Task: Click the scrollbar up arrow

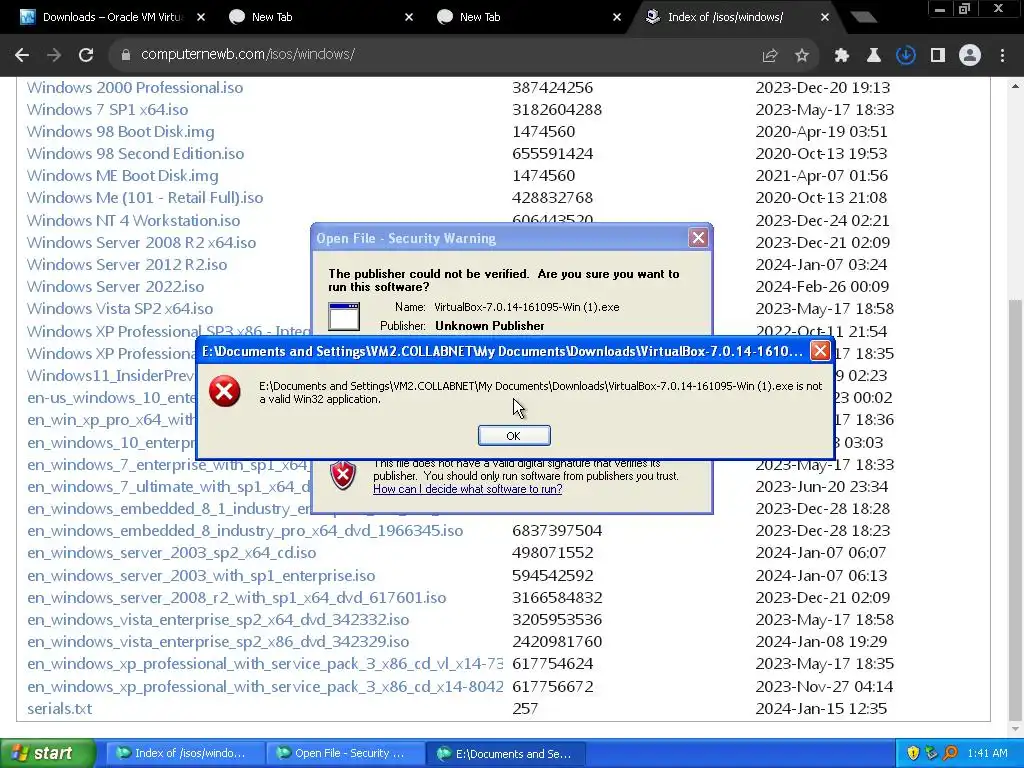Action: point(1016,86)
